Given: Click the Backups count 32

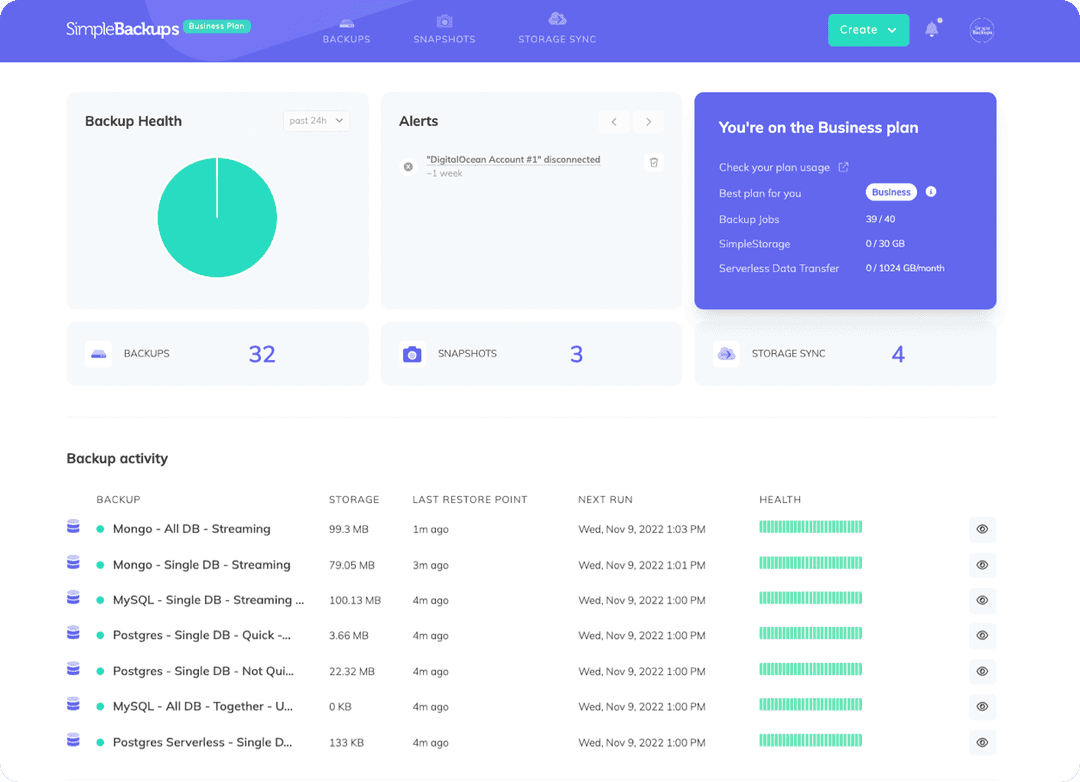Looking at the screenshot, I should (262, 354).
